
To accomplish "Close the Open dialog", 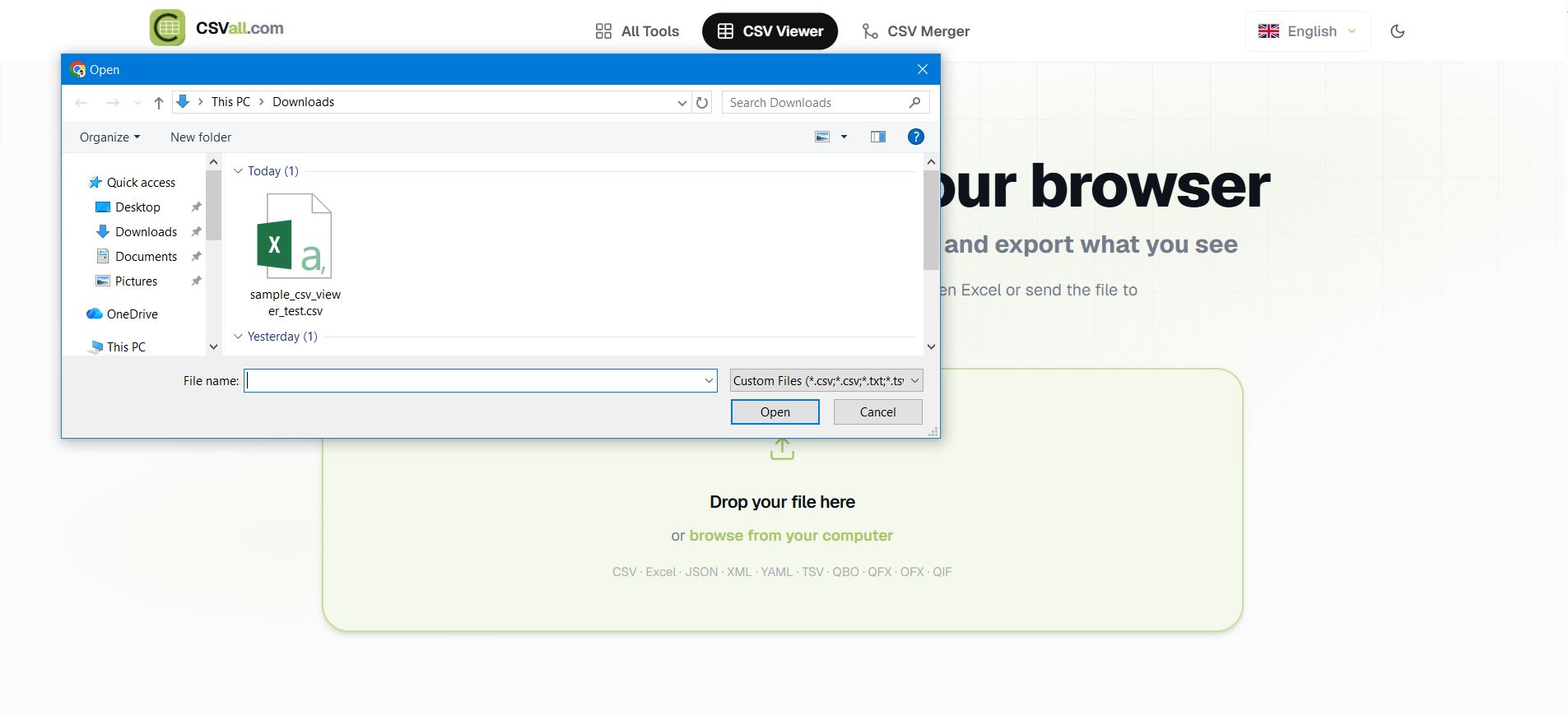I will tap(922, 70).
